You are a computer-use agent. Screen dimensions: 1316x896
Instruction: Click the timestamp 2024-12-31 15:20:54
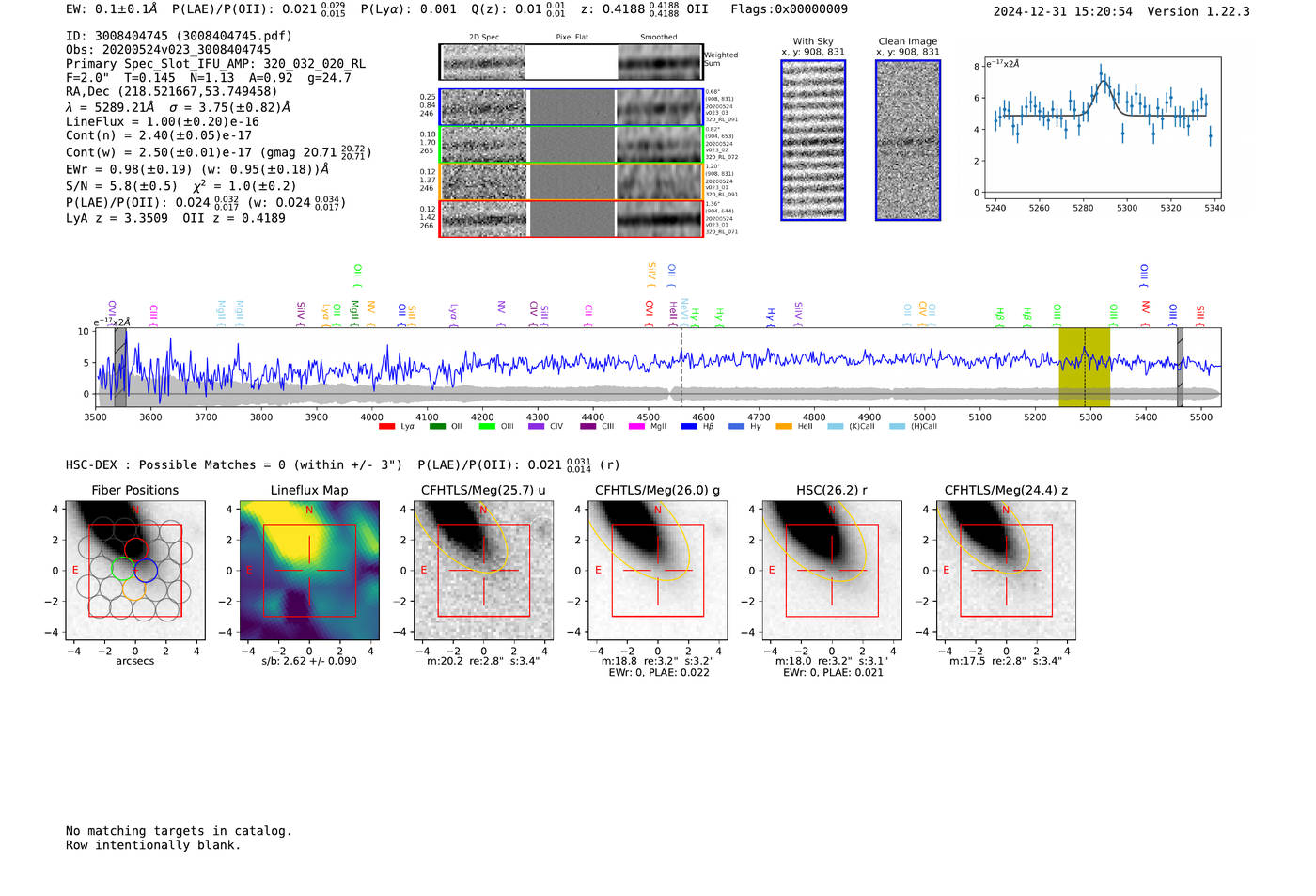coord(1063,11)
